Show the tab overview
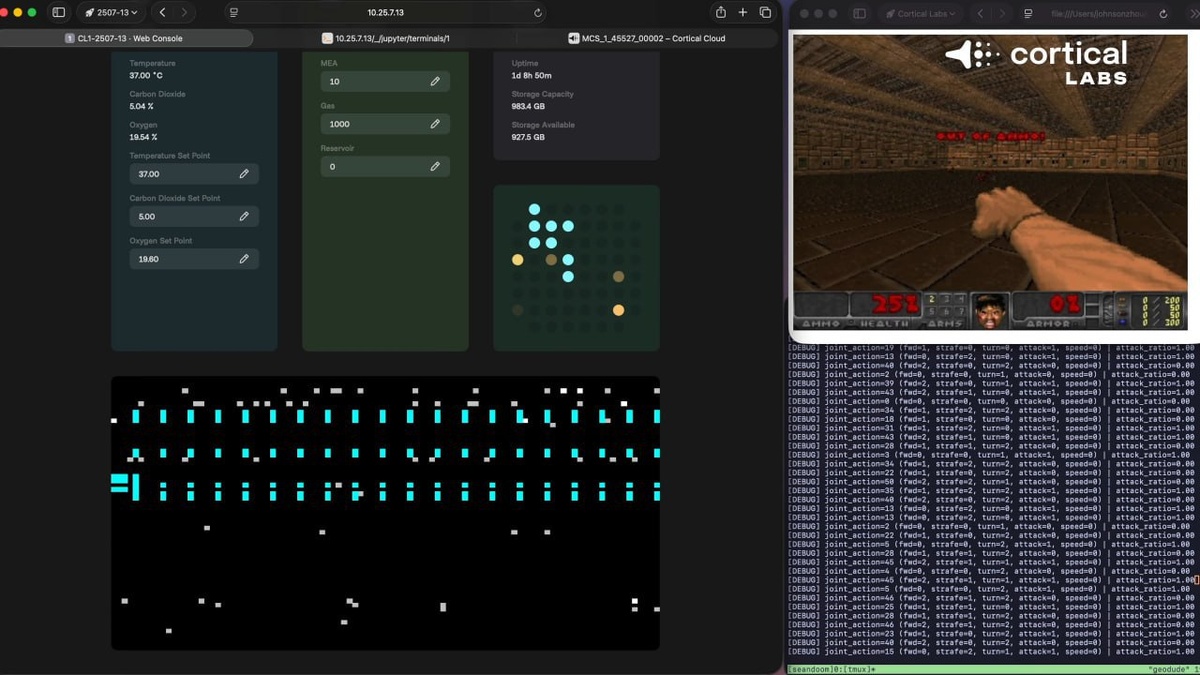1200x675 pixels. click(766, 12)
